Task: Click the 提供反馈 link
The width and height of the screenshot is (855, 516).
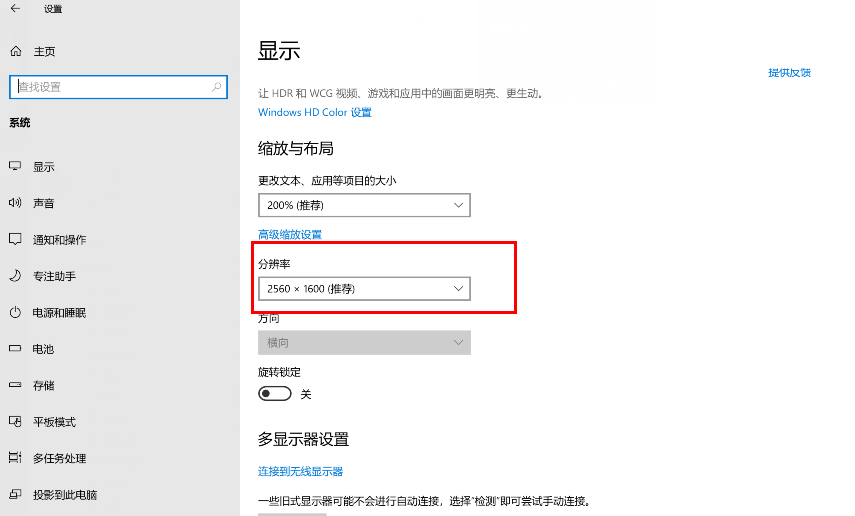Action: (790, 73)
